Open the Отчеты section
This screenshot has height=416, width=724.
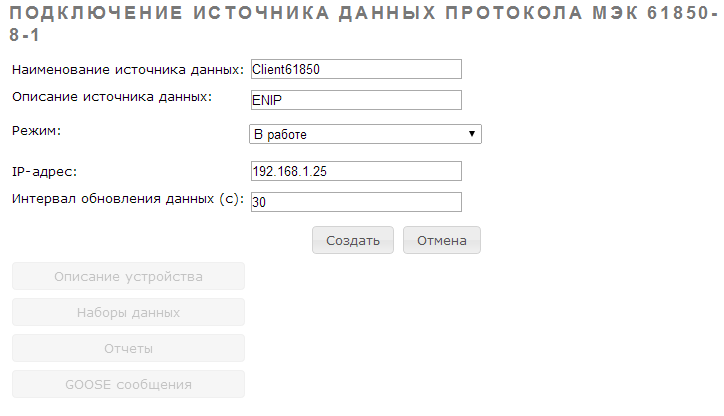click(128, 348)
